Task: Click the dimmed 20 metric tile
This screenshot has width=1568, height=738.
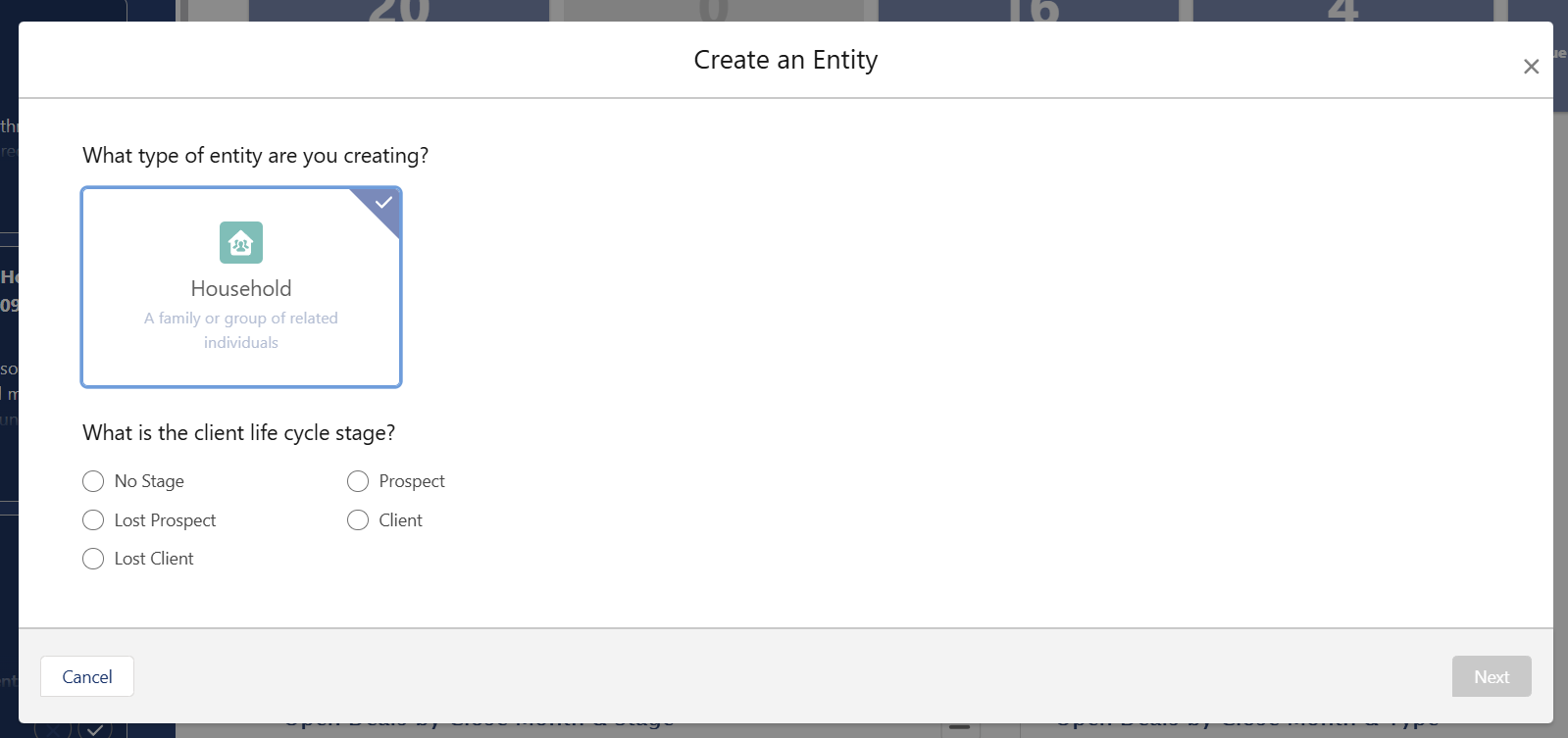Action: pos(399,11)
